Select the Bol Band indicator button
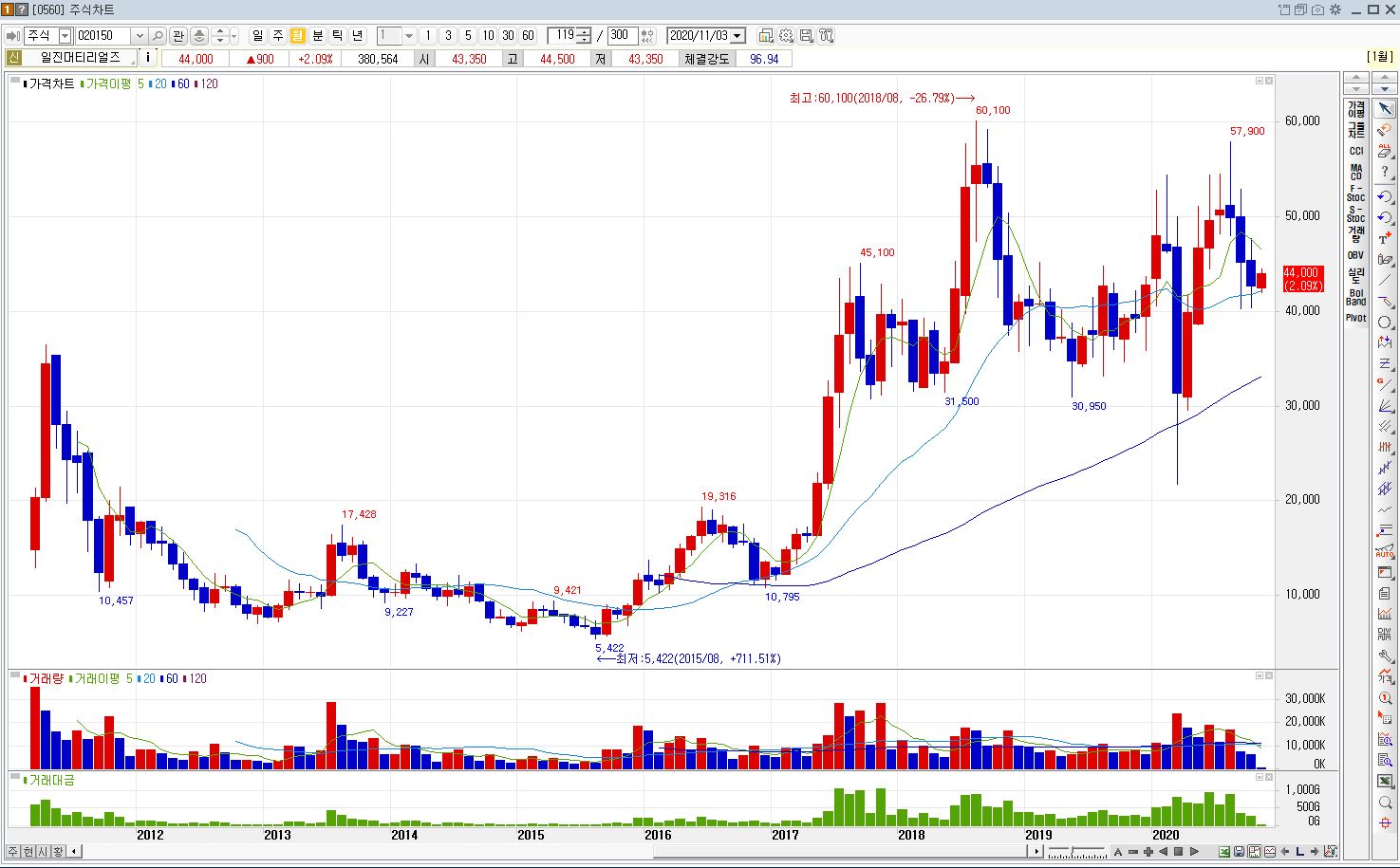Screen dimensions: 1400x868 point(1355,297)
